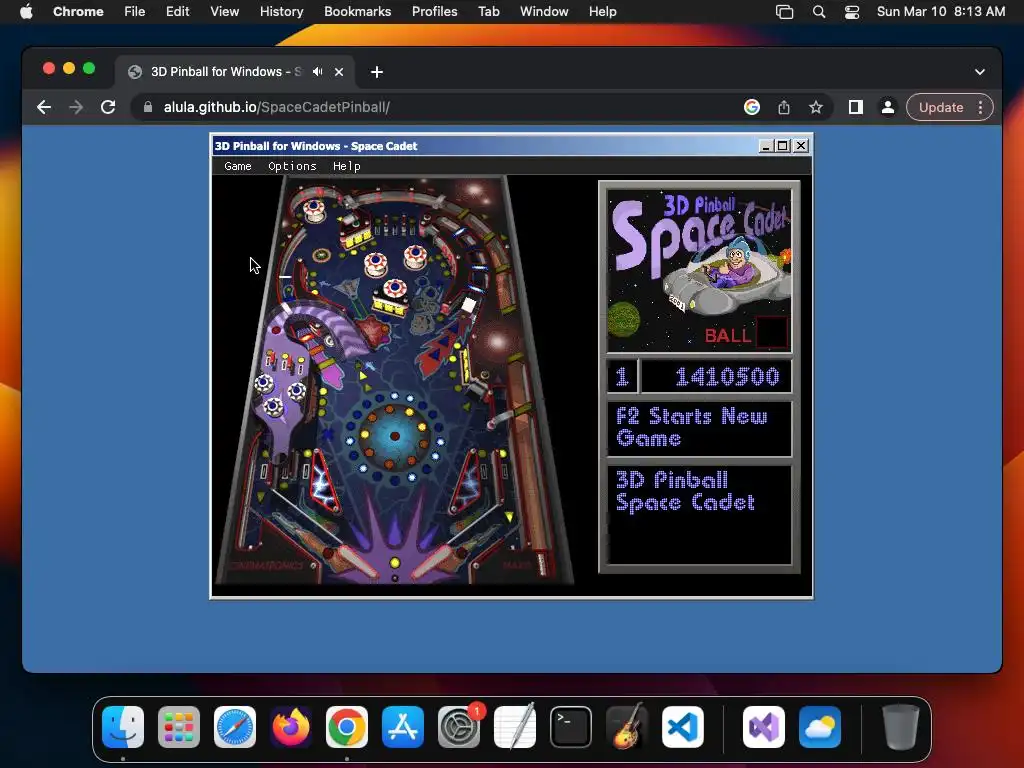Go back to the previous page
1024x768 pixels.
pos(44,107)
